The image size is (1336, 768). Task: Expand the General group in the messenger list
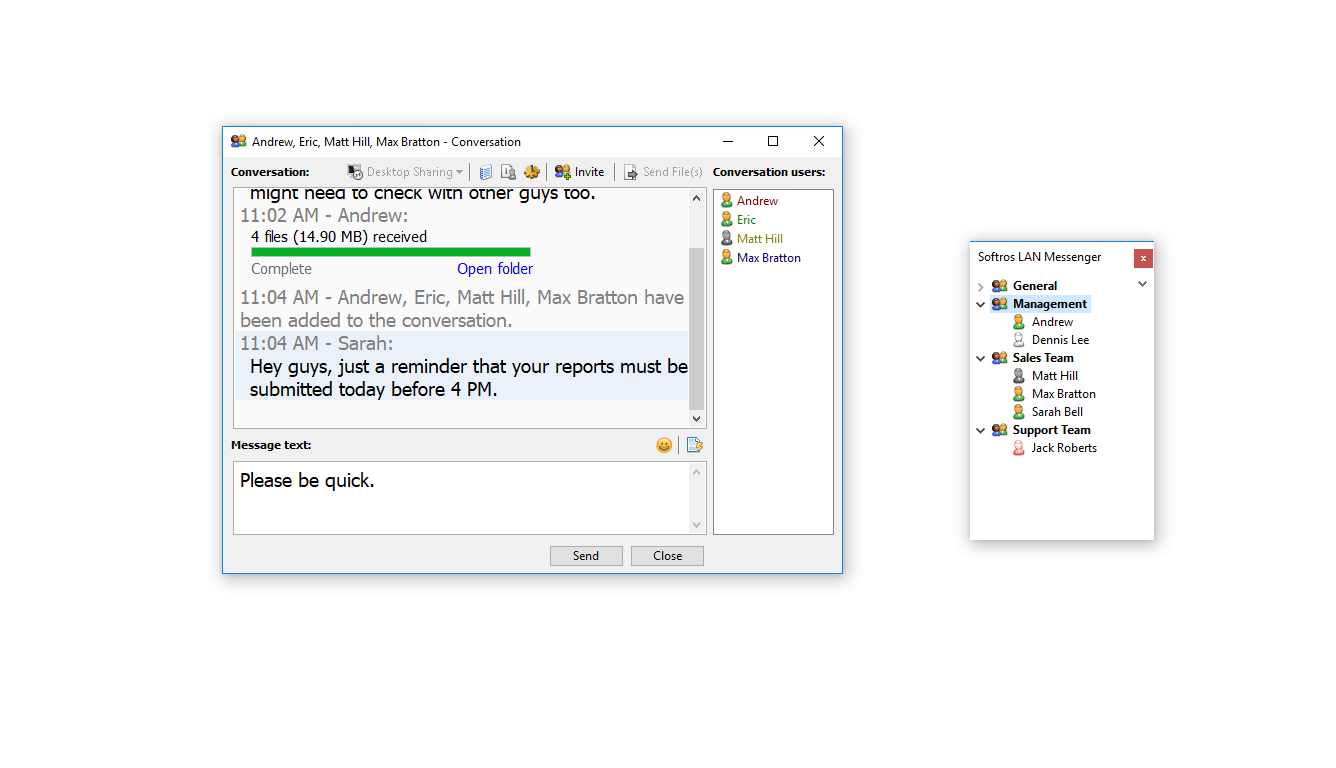coord(980,285)
